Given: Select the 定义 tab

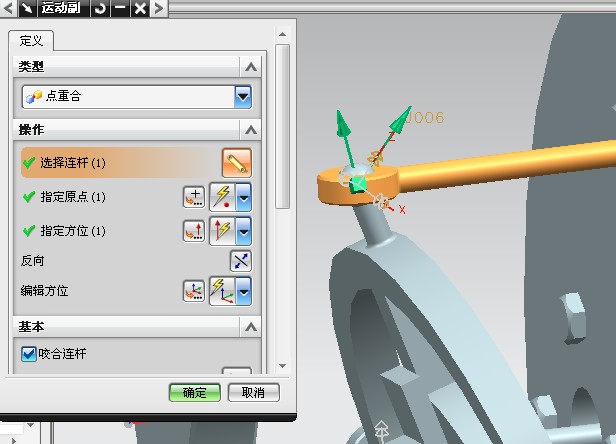Looking at the screenshot, I should click(x=31, y=41).
